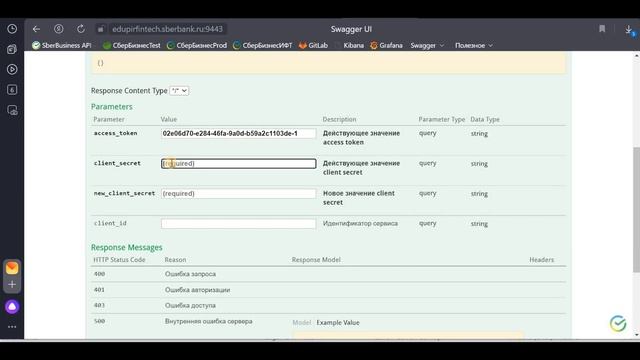Click the sidebar square icon numbered six
The image size is (640, 360).
12,90
